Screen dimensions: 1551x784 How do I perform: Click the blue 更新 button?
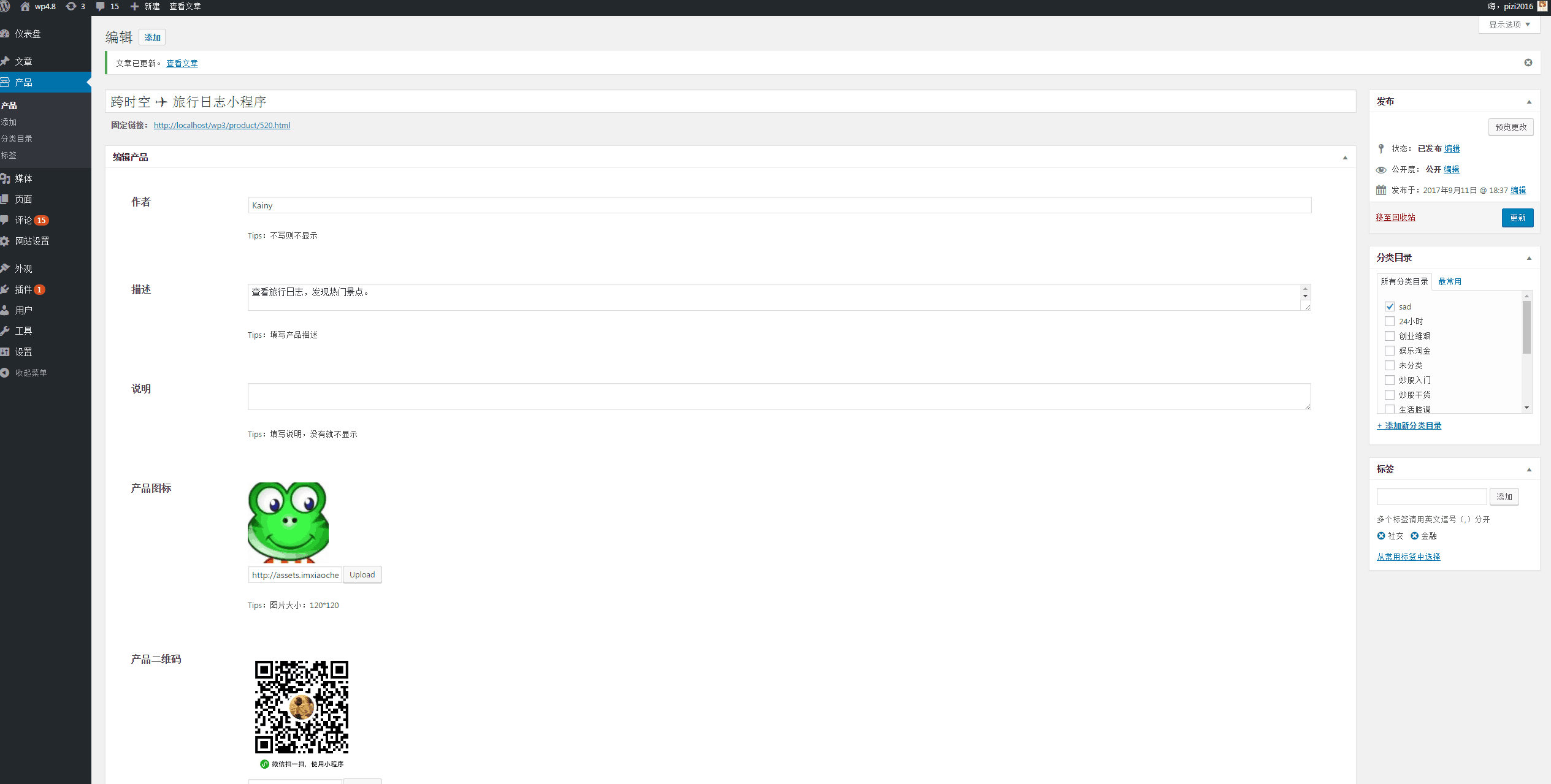(1517, 218)
